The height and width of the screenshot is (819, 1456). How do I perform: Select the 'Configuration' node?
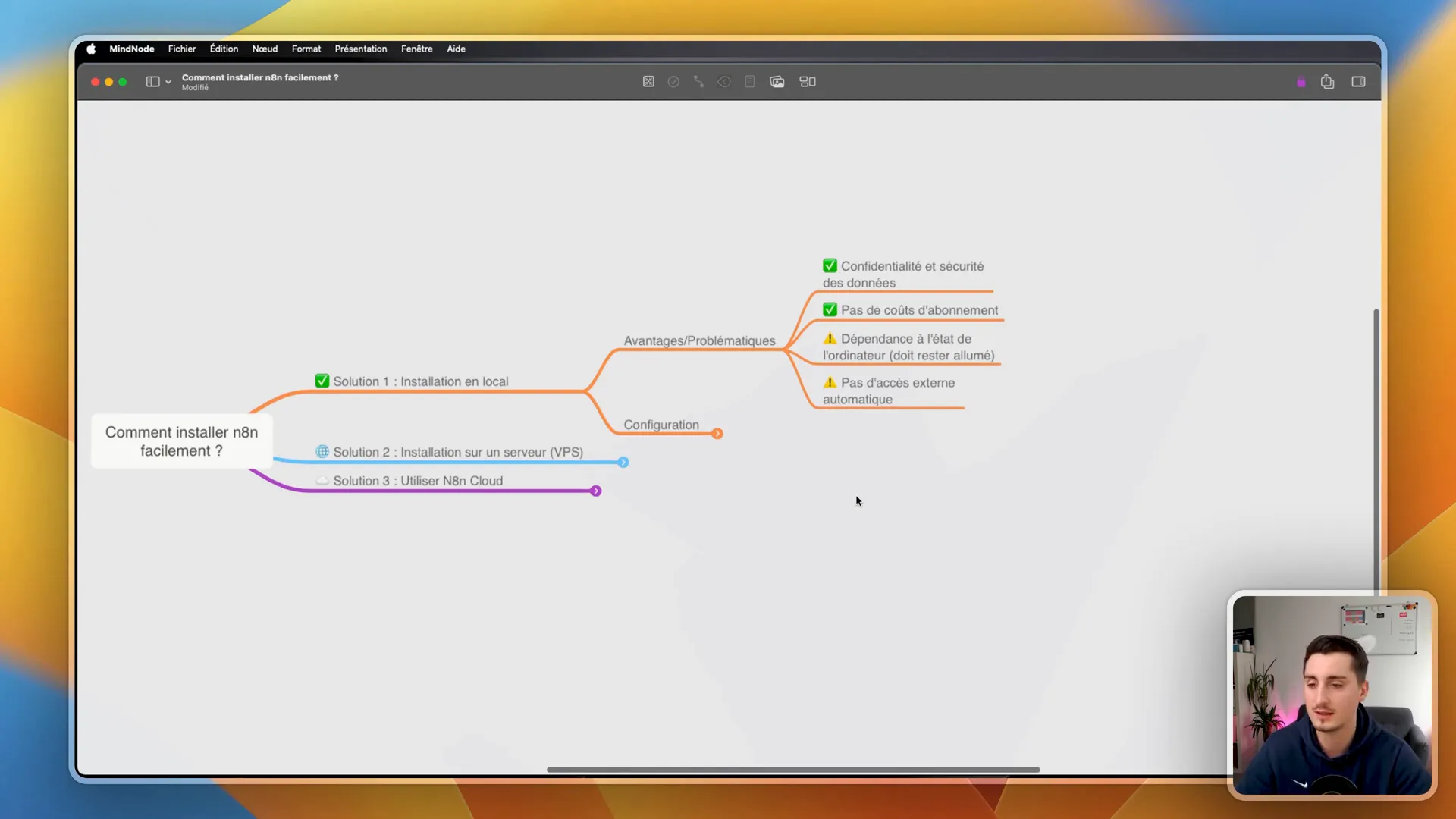(x=661, y=425)
